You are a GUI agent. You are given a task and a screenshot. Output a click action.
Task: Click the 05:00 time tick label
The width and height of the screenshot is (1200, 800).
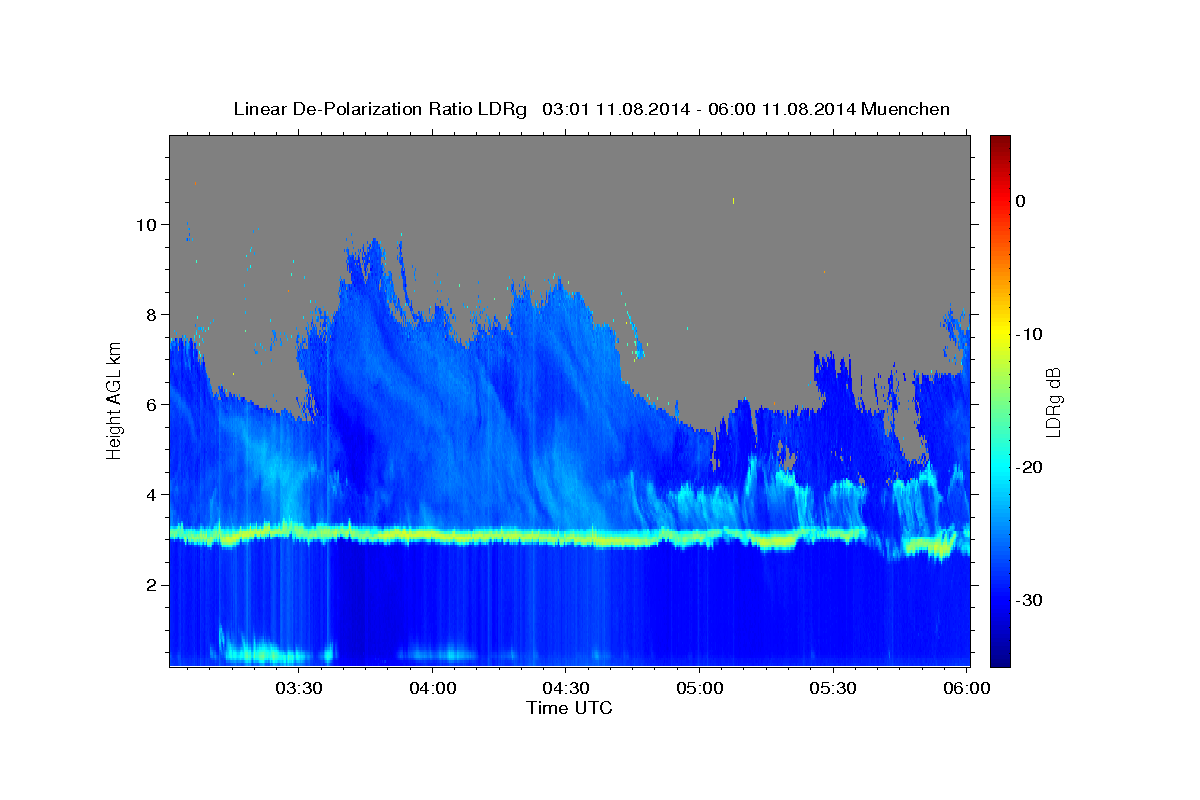click(x=699, y=689)
